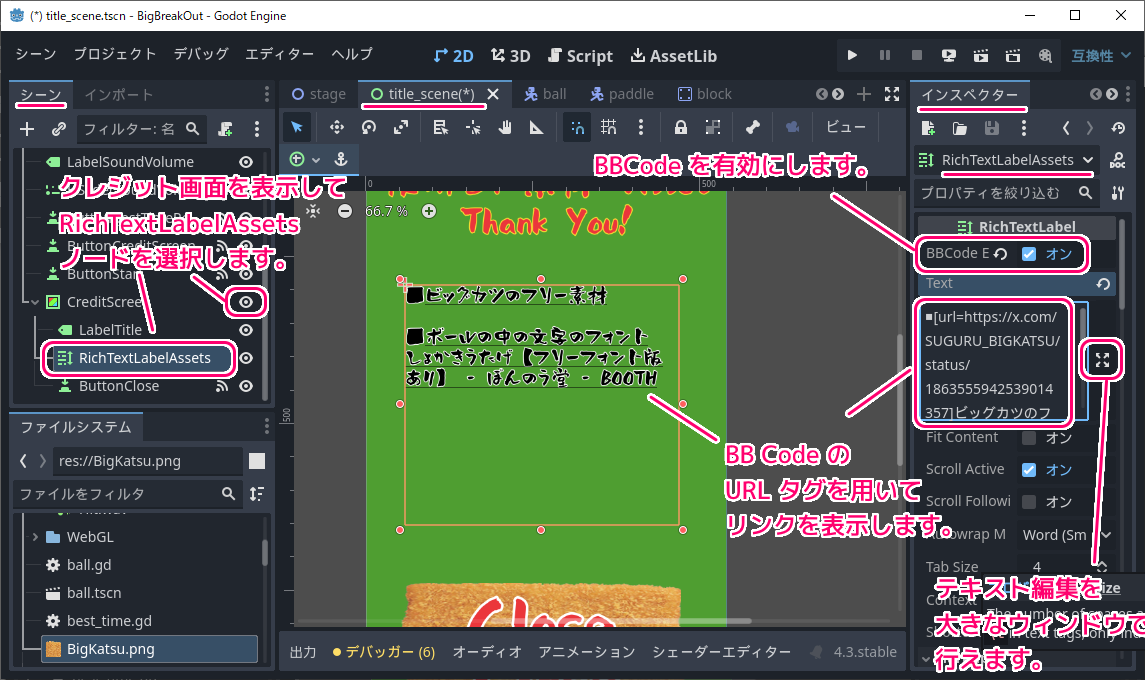Enable grid snapping in the toolbar
Image resolution: width=1145 pixels, height=680 pixels.
click(609, 127)
